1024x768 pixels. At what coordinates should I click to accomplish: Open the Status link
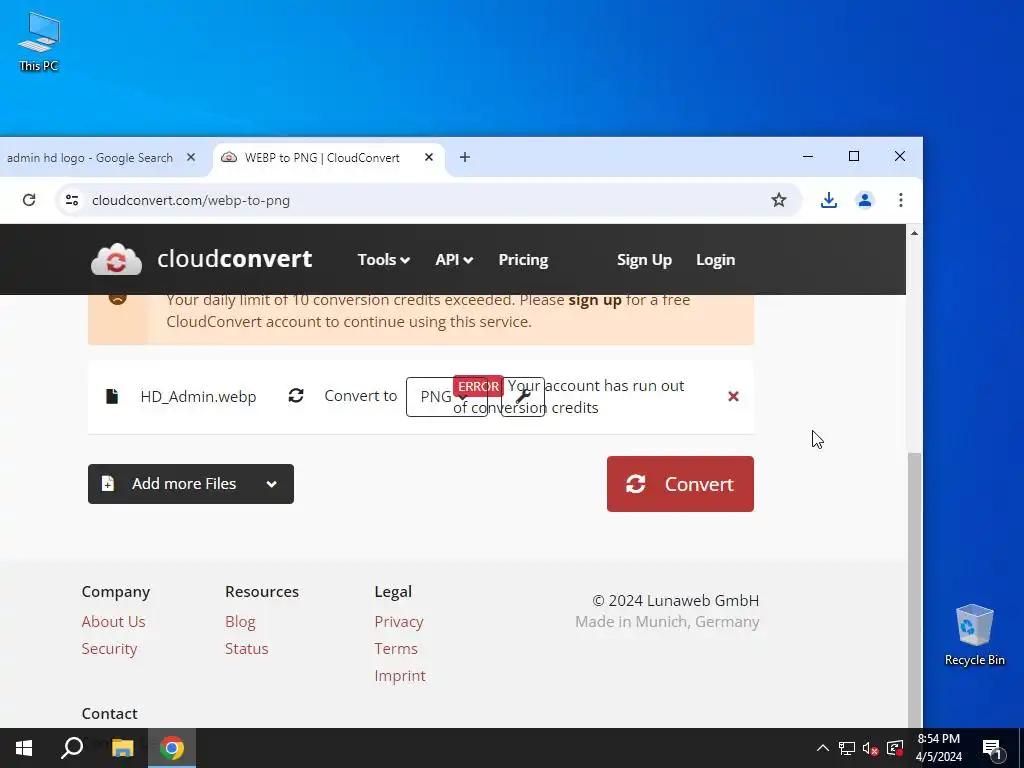[247, 648]
